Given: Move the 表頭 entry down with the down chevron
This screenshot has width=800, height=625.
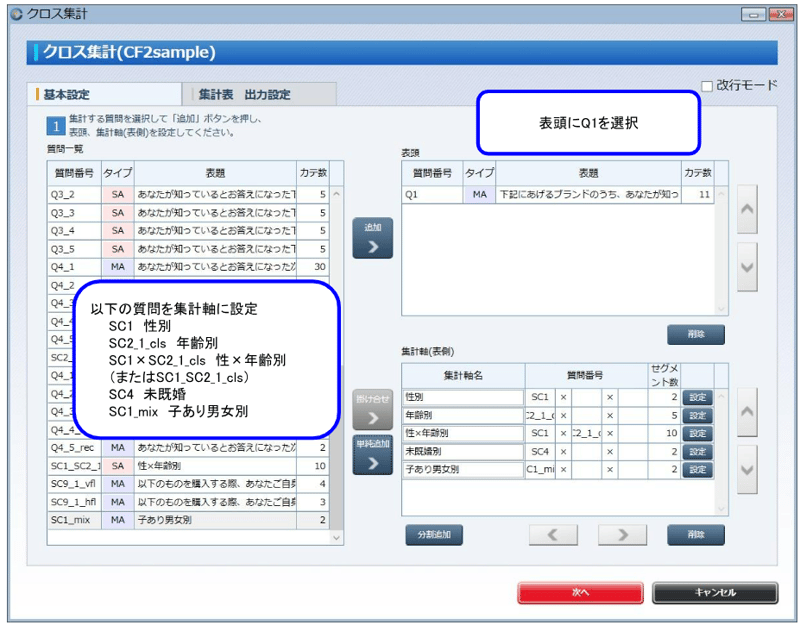Looking at the screenshot, I should click(747, 265).
